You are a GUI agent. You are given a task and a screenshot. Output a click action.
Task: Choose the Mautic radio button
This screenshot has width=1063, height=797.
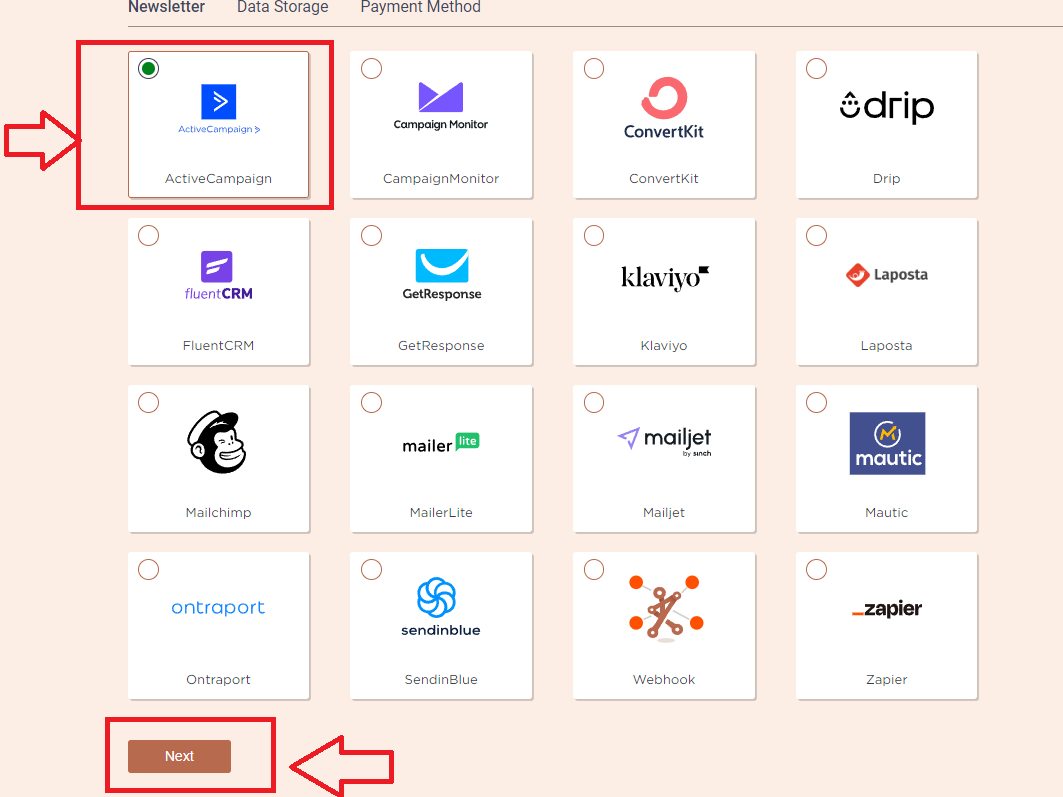pos(816,403)
